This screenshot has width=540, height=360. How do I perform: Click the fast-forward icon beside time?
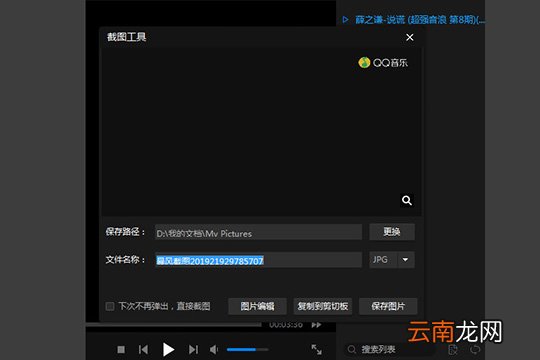tap(316, 325)
